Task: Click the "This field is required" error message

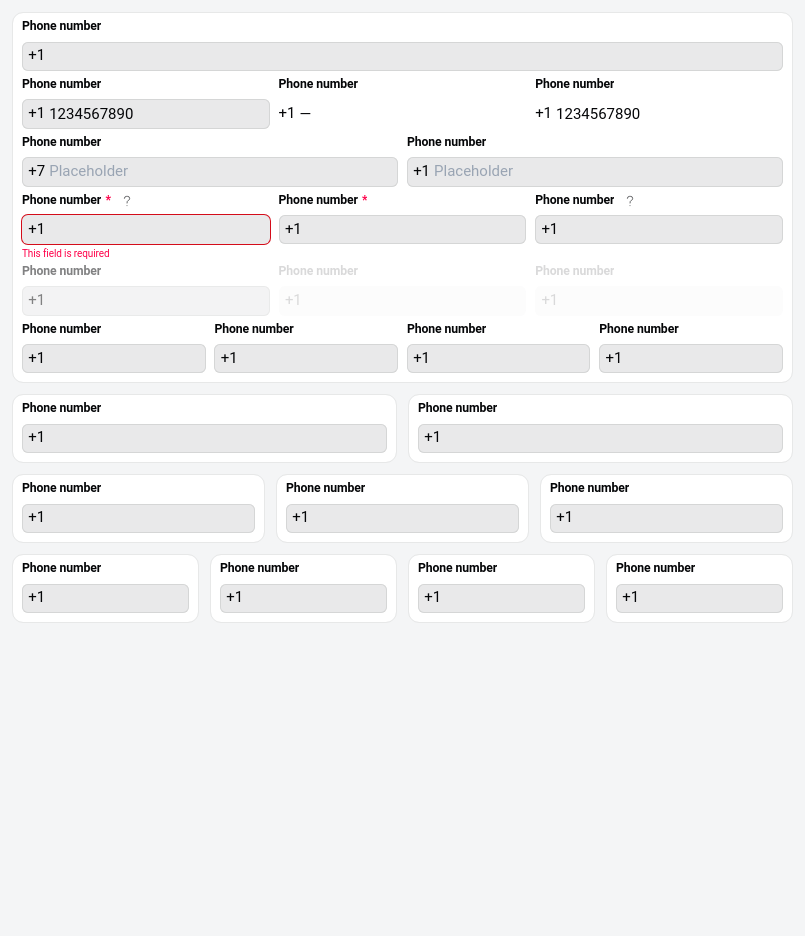Action: tap(66, 254)
